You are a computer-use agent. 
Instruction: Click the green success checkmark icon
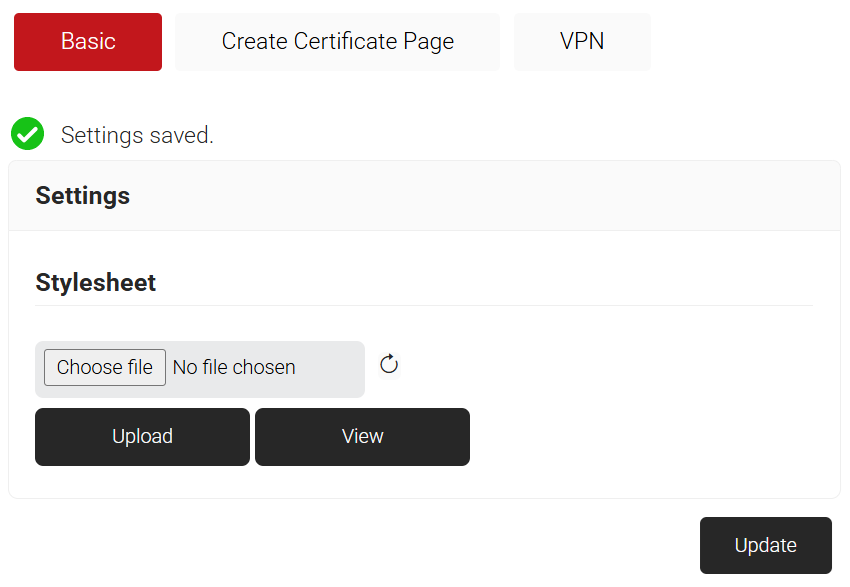tap(27, 134)
